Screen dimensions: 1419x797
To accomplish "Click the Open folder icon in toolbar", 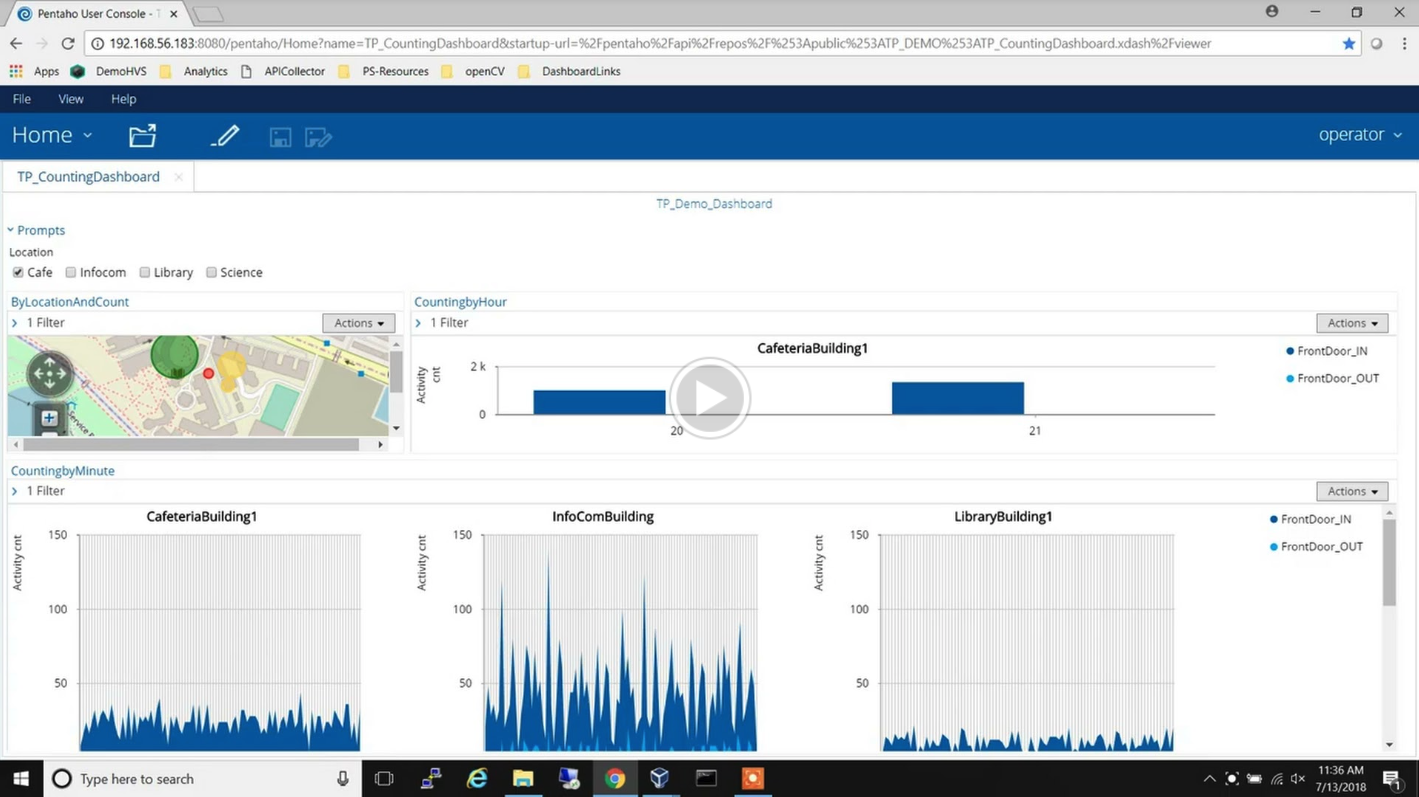I will coord(142,136).
